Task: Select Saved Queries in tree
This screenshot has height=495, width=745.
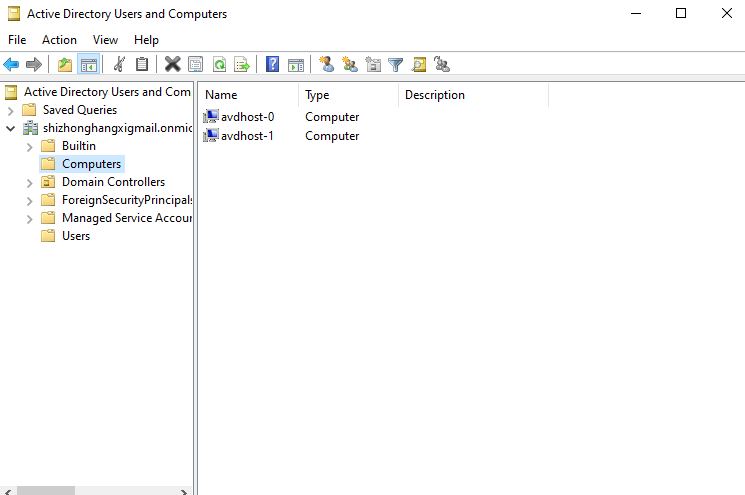Action: pyautogui.click(x=80, y=110)
